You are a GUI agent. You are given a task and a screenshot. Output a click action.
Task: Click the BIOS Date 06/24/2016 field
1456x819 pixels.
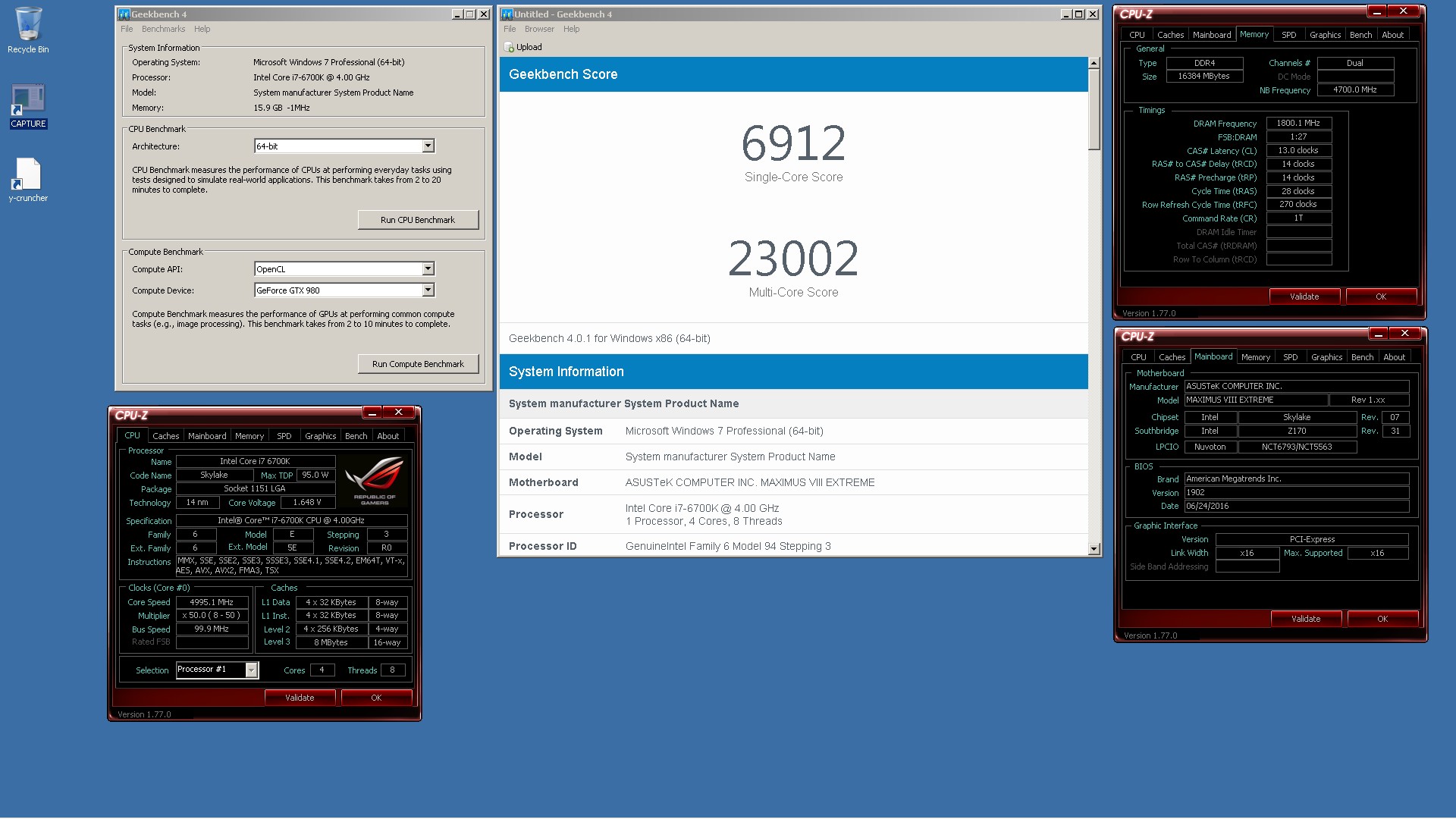1297,506
